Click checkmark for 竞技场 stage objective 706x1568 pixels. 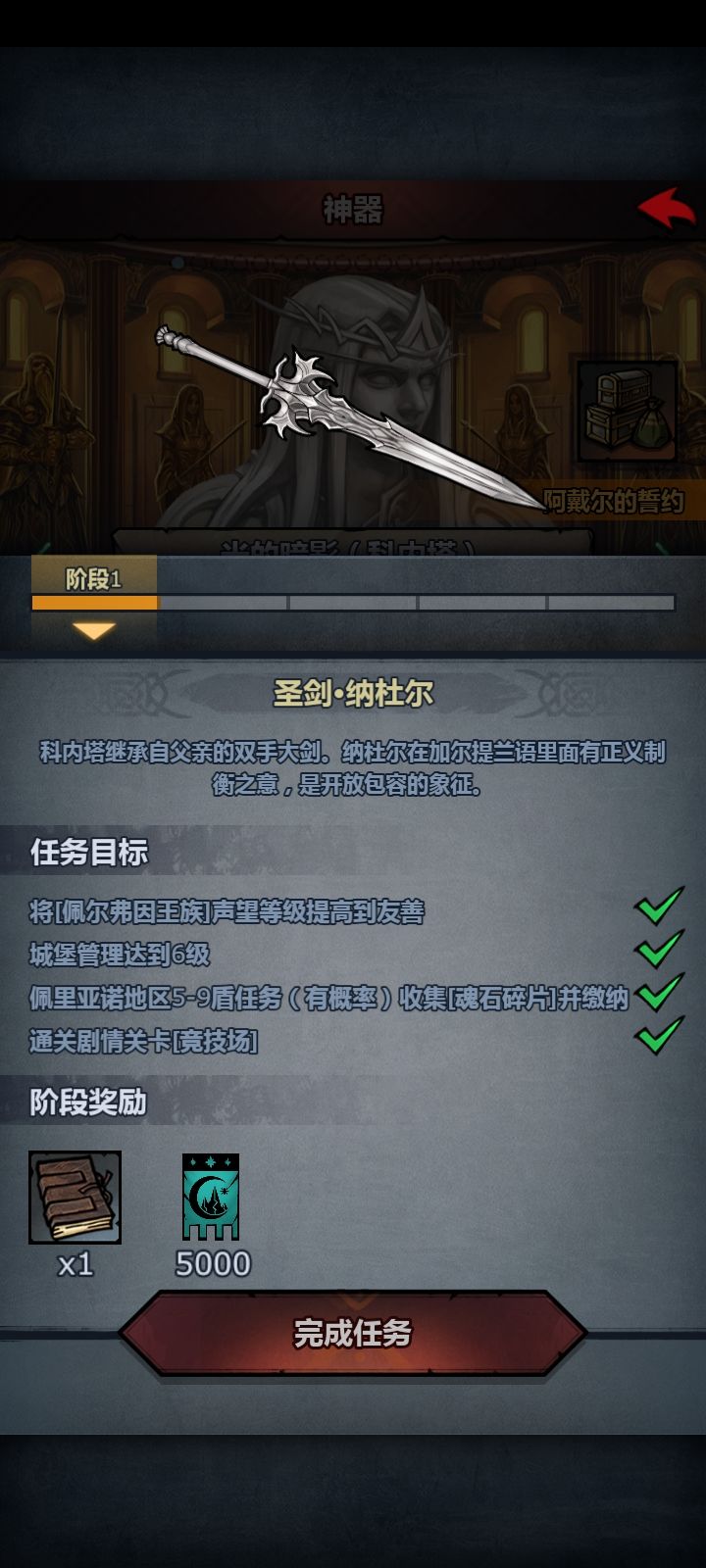coord(660,1036)
